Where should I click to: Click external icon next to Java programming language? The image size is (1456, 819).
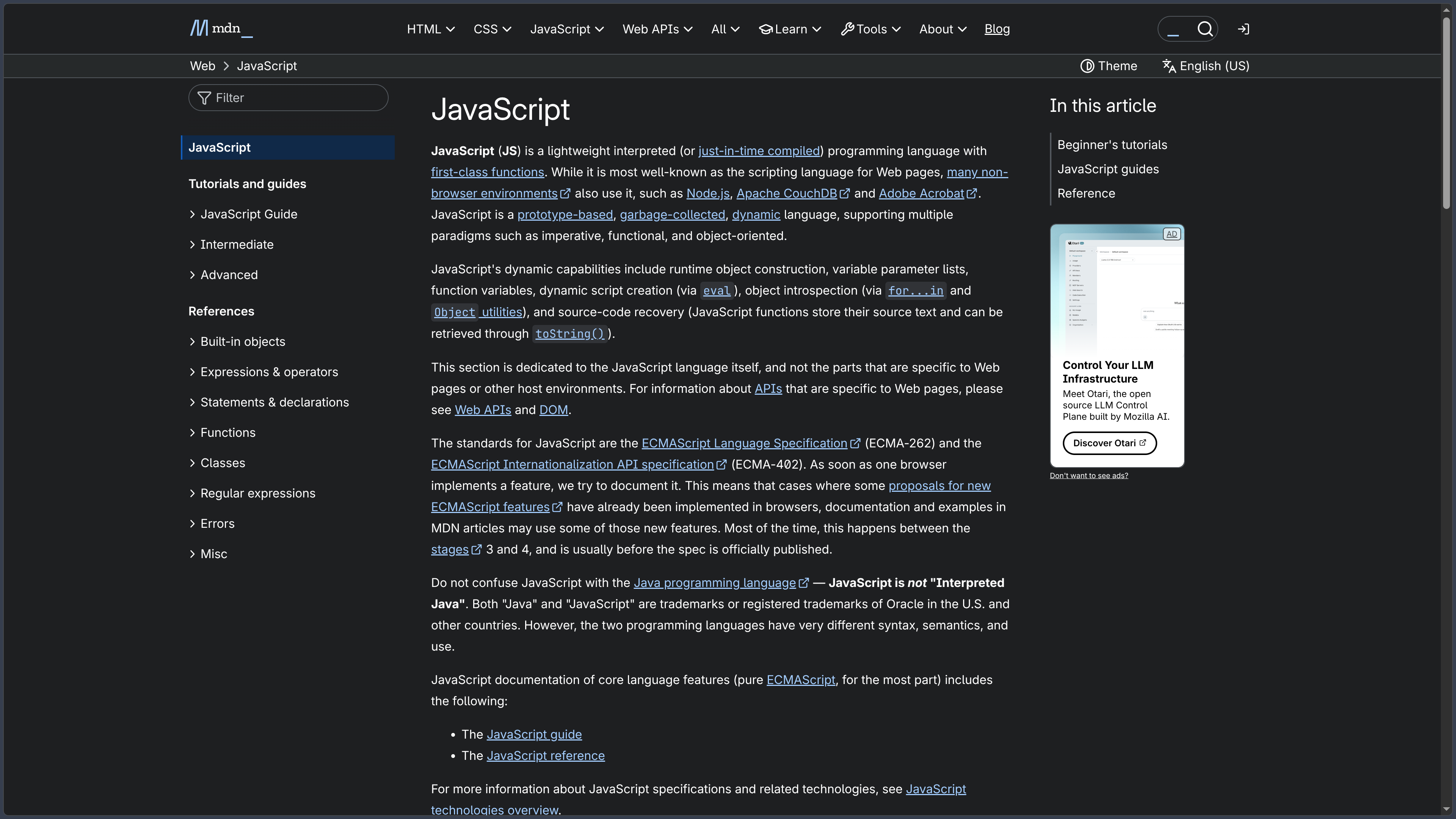tap(804, 583)
